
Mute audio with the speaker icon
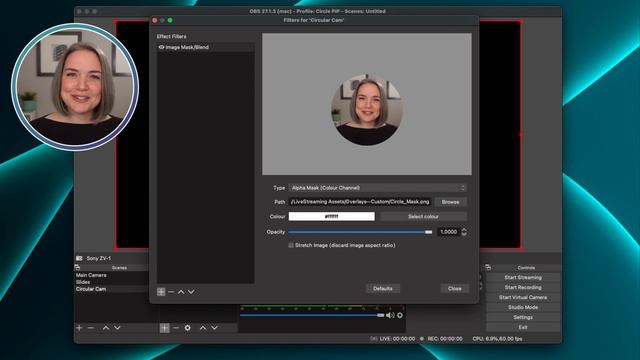(x=390, y=315)
